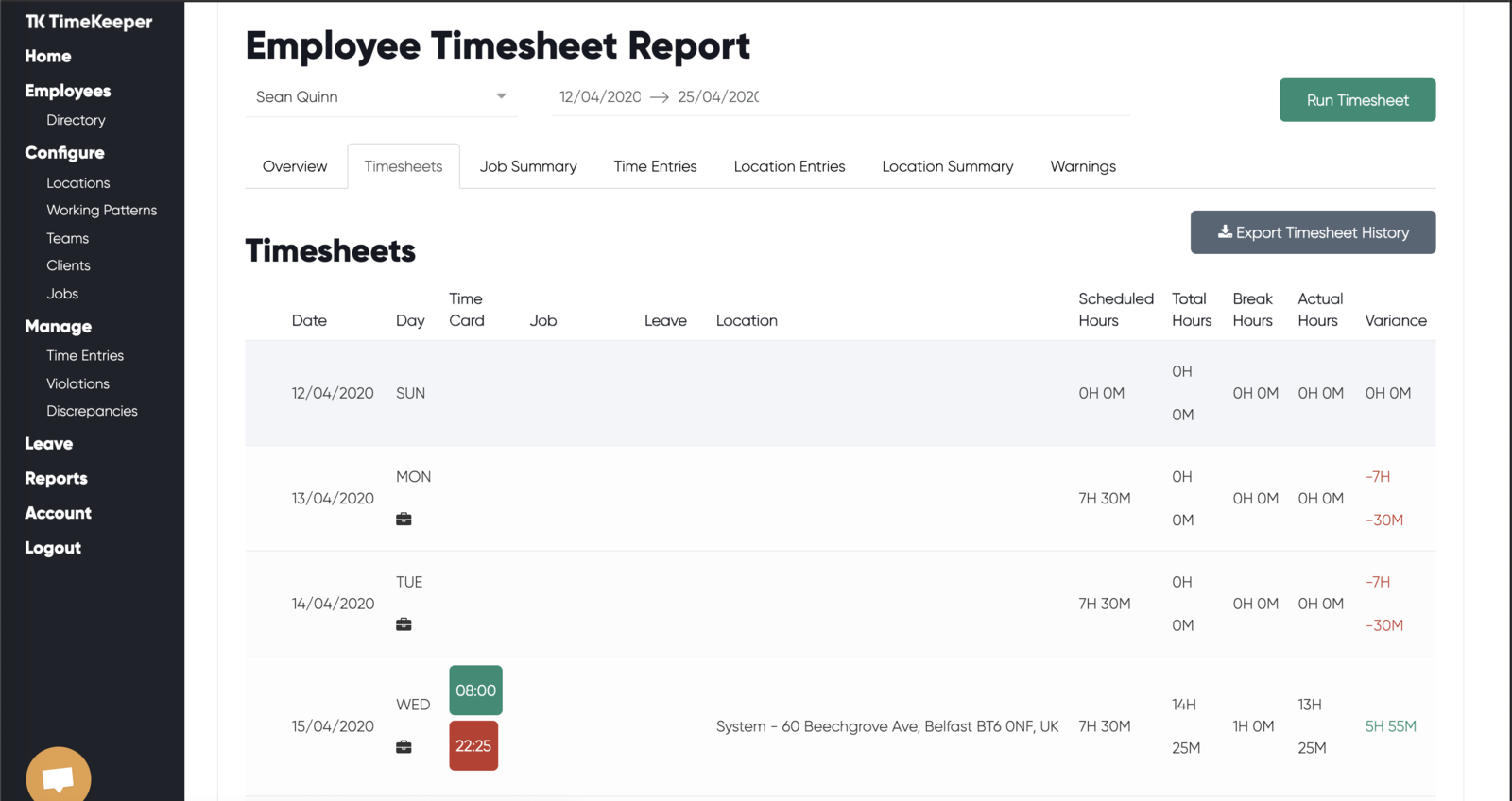Select the red 22:25 time card

473,746
